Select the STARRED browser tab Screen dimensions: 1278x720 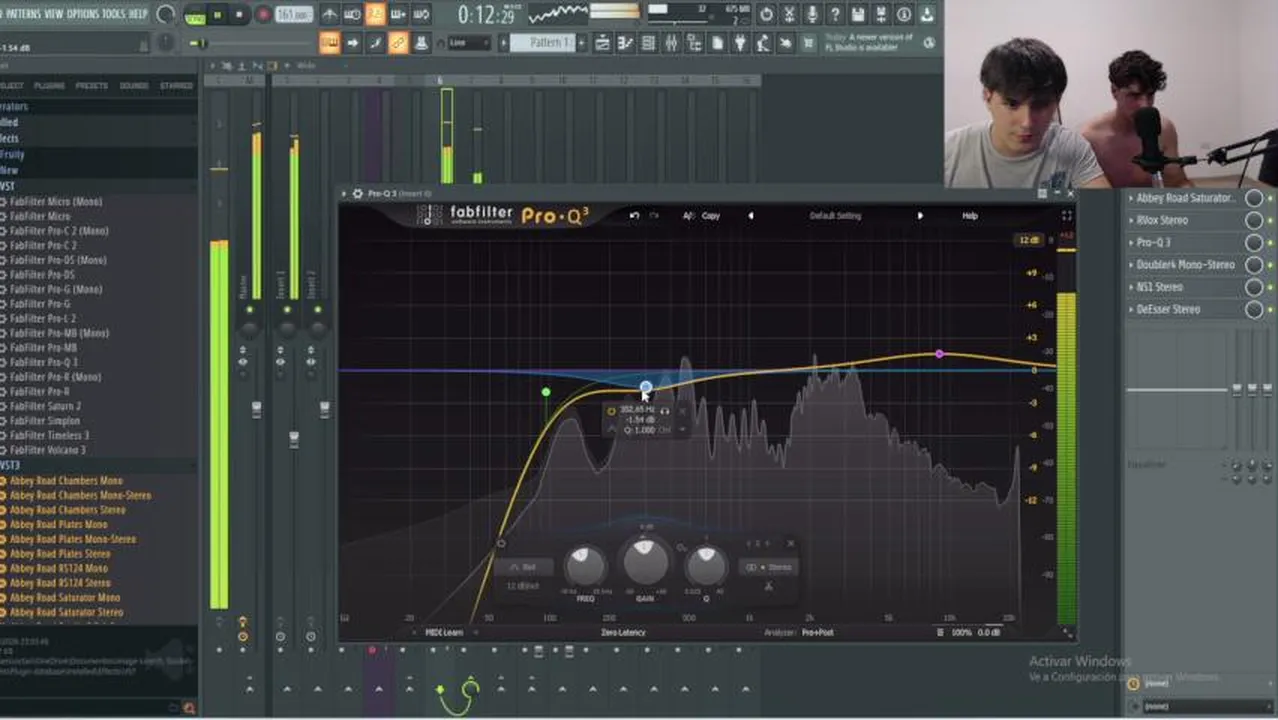coord(177,86)
